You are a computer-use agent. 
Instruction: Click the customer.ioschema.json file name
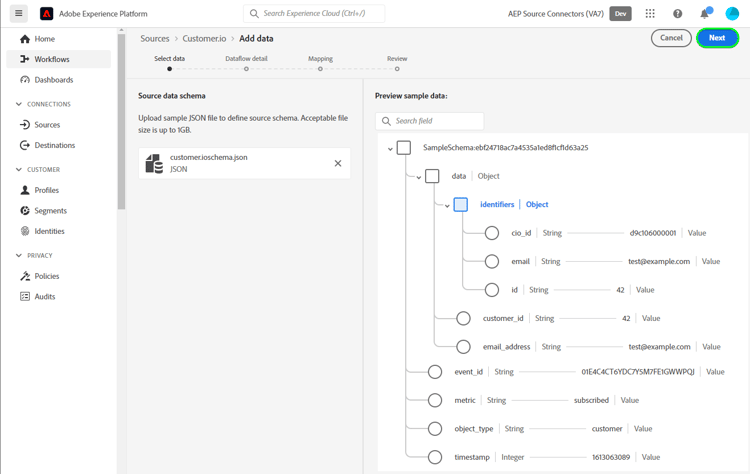point(209,157)
